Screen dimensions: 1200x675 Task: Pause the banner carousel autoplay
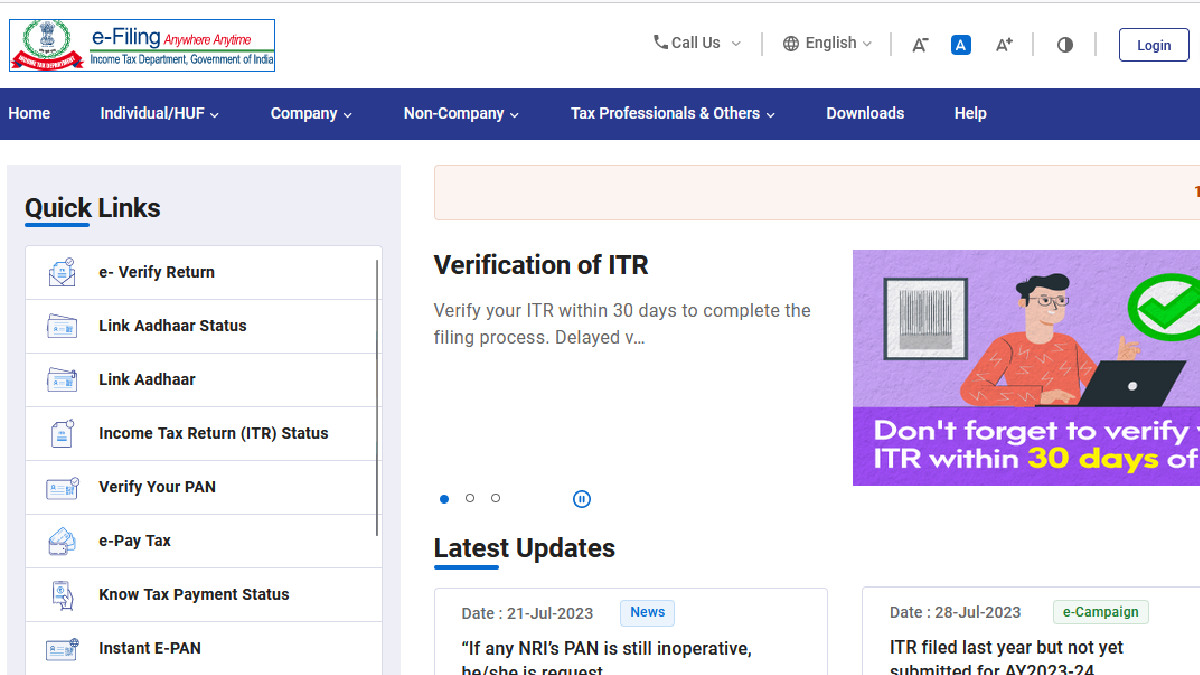[582, 498]
